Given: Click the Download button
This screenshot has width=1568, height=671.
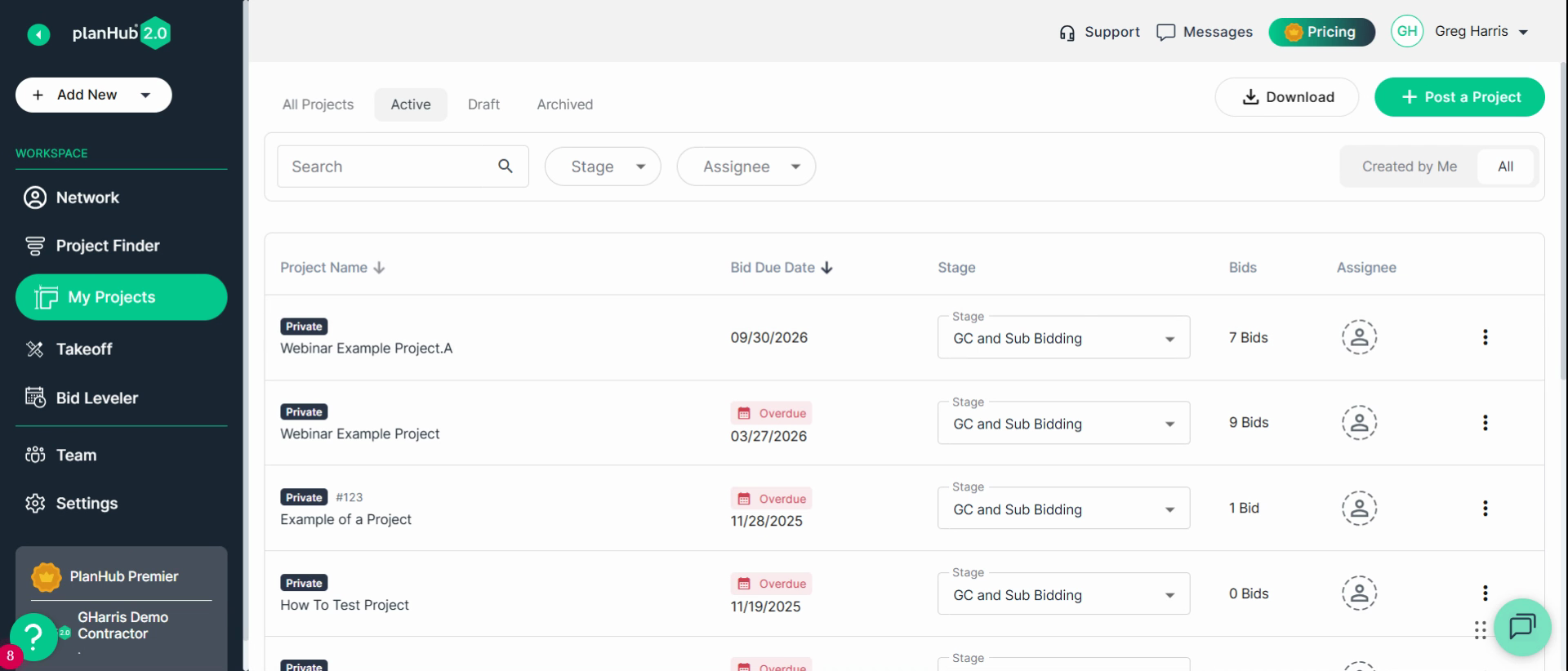Looking at the screenshot, I should point(1287,97).
